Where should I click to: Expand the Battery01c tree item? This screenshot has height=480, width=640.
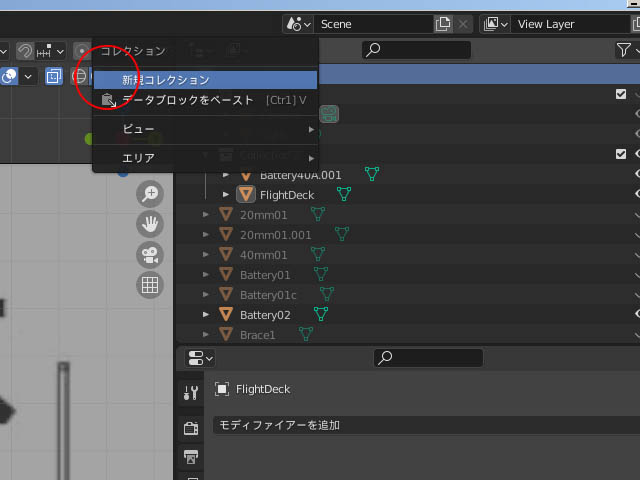[206, 295]
